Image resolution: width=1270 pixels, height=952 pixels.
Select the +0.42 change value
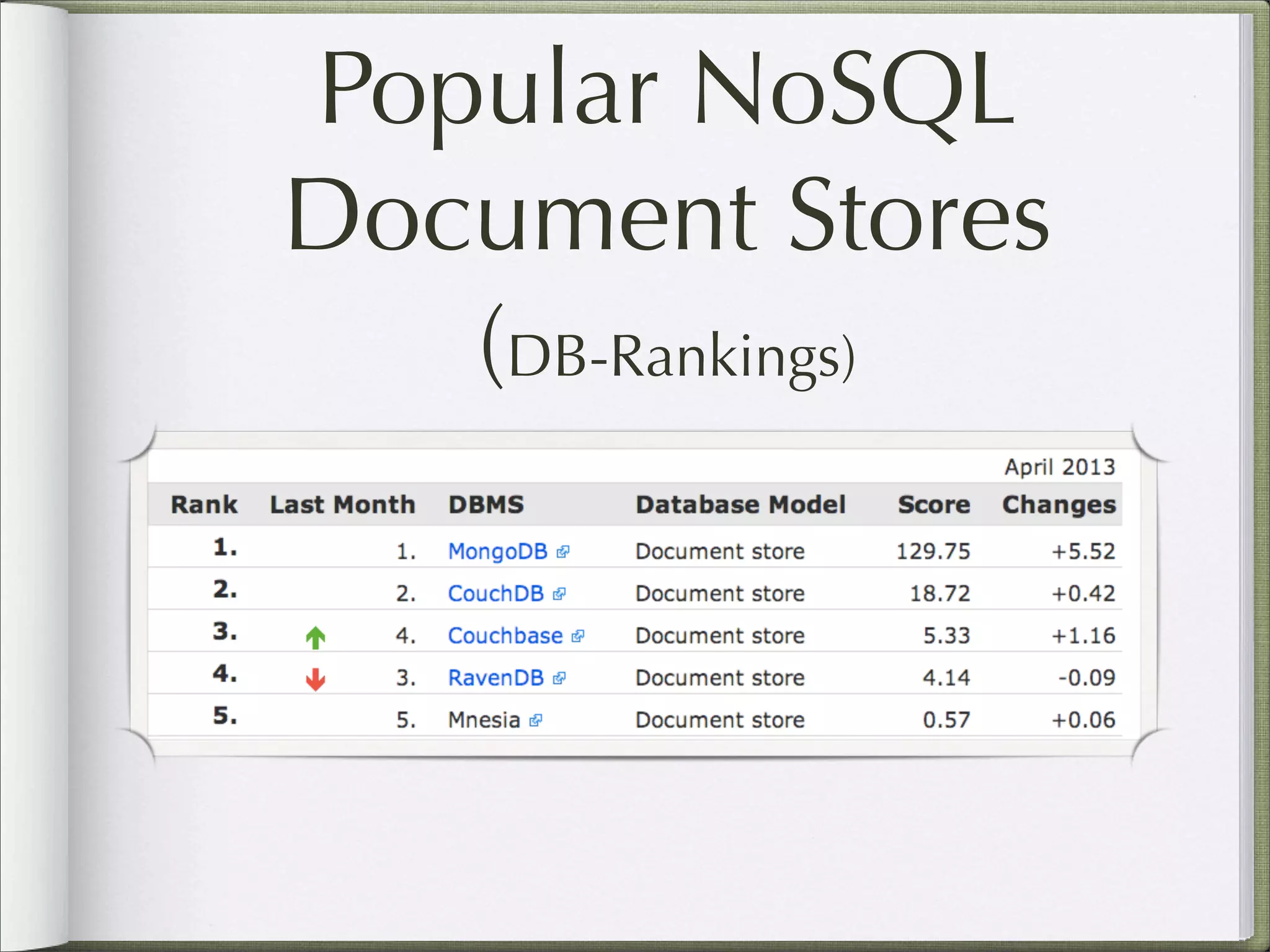click(1083, 594)
